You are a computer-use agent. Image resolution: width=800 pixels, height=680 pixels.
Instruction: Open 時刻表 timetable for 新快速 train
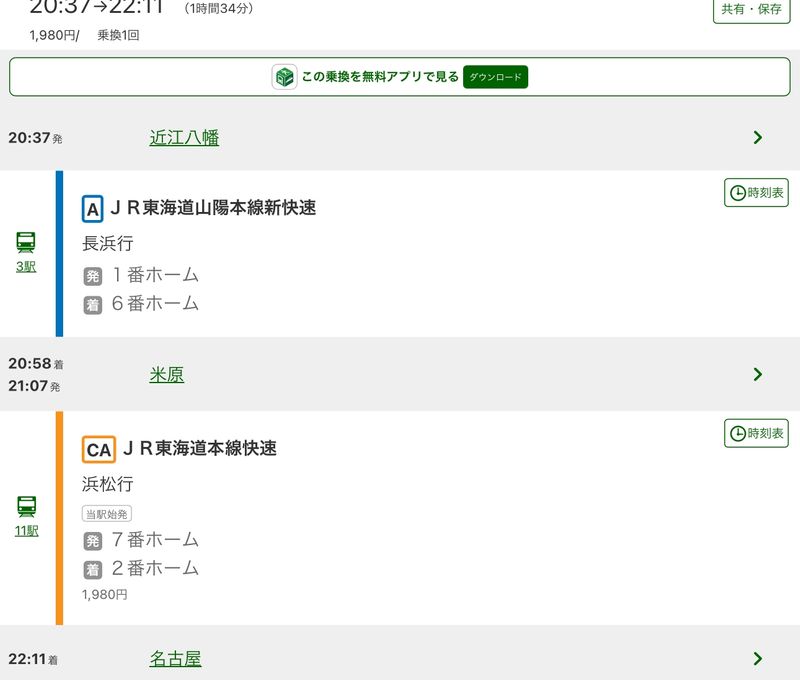756,193
